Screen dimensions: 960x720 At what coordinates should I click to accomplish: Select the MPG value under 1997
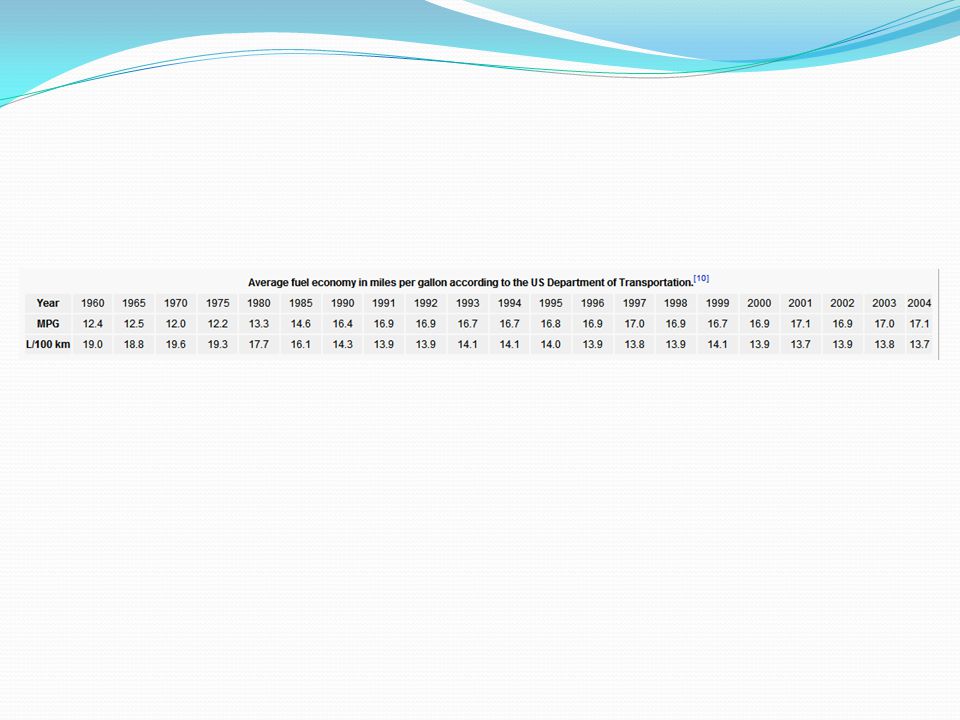pos(634,324)
